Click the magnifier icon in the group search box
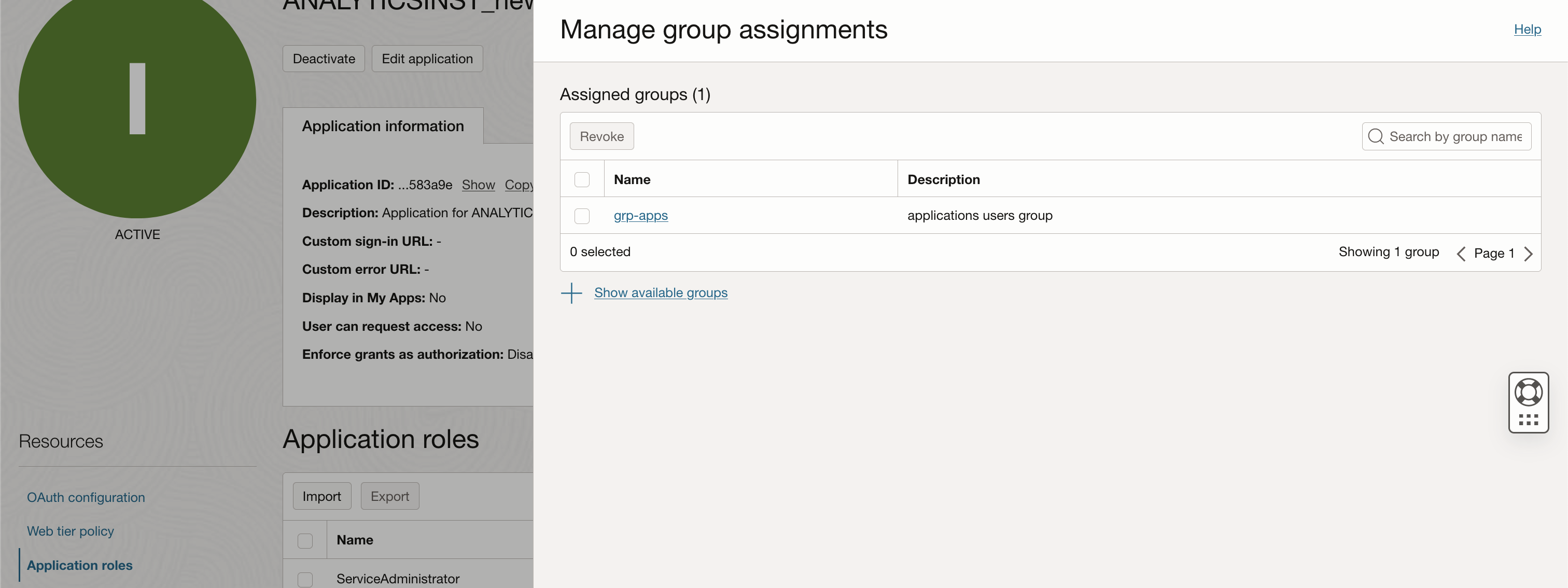The width and height of the screenshot is (1568, 588). pyautogui.click(x=1376, y=136)
